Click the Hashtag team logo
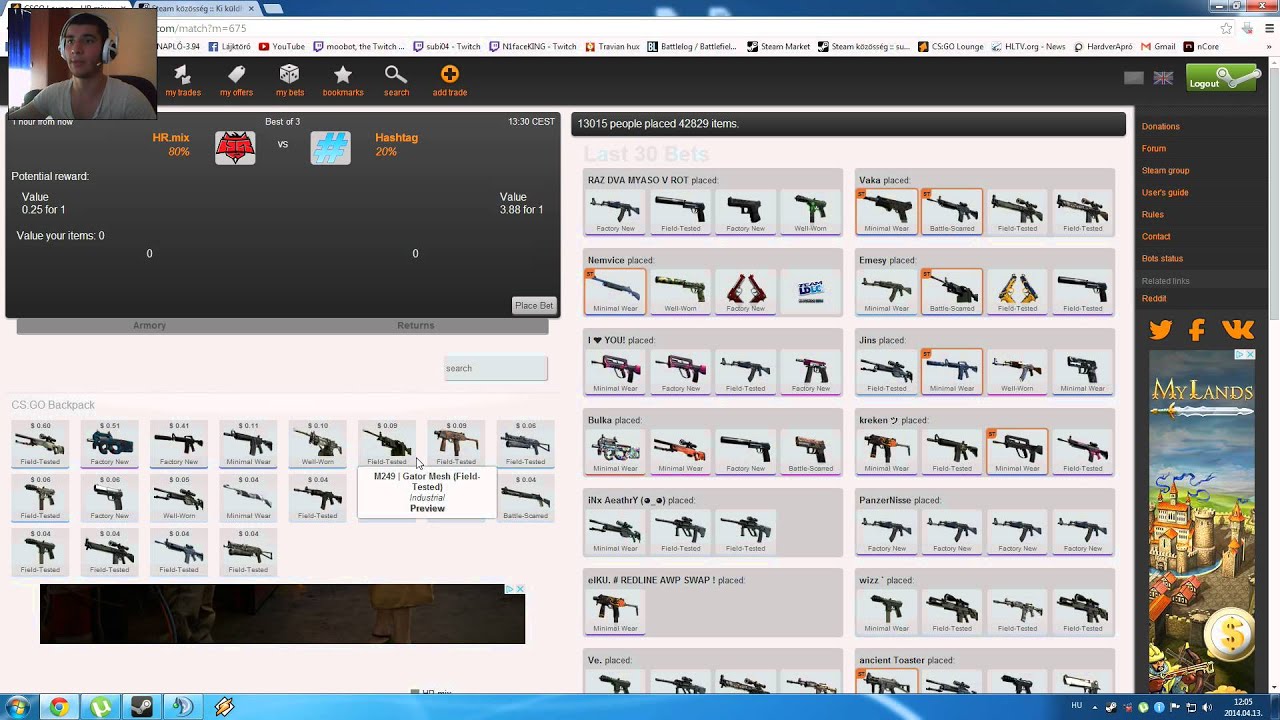Image resolution: width=1280 pixels, height=720 pixels. point(331,147)
